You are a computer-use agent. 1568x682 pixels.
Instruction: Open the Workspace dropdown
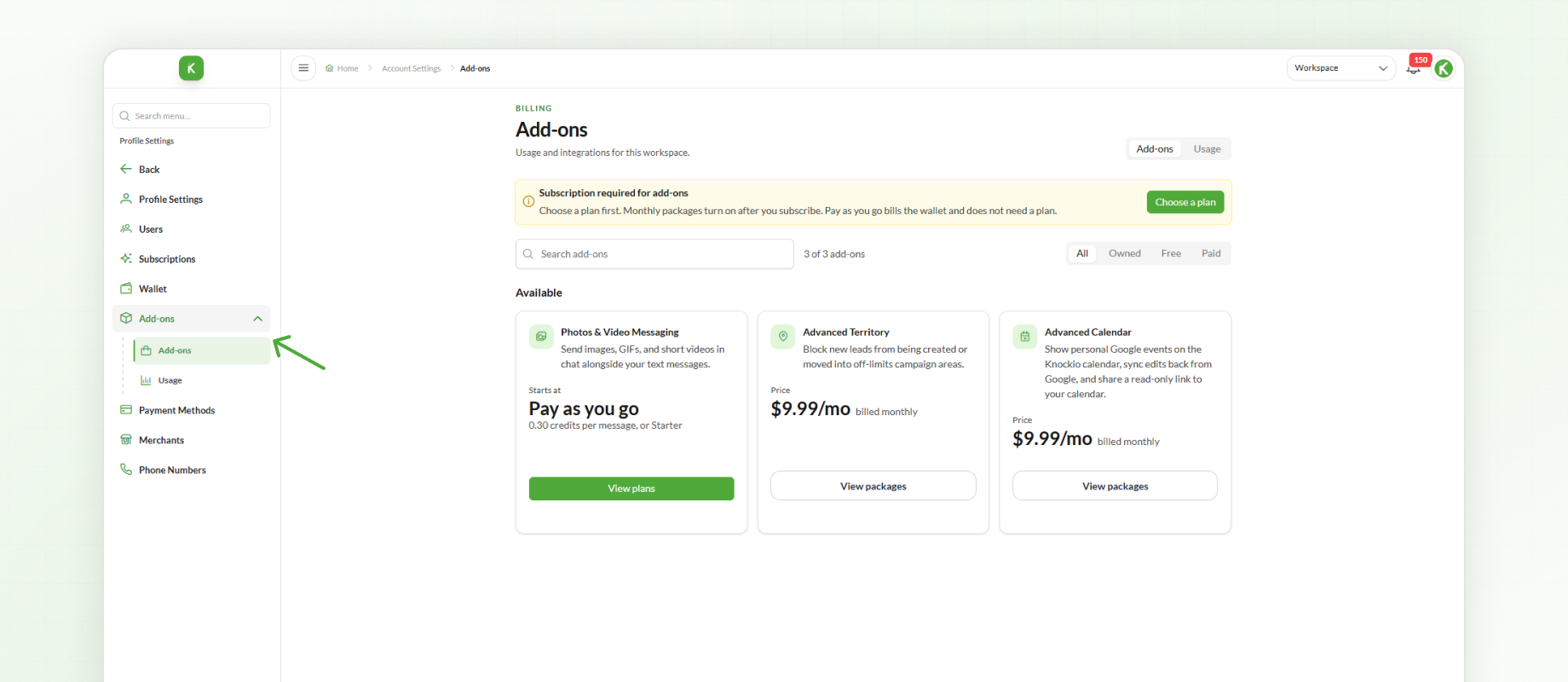1340,68
